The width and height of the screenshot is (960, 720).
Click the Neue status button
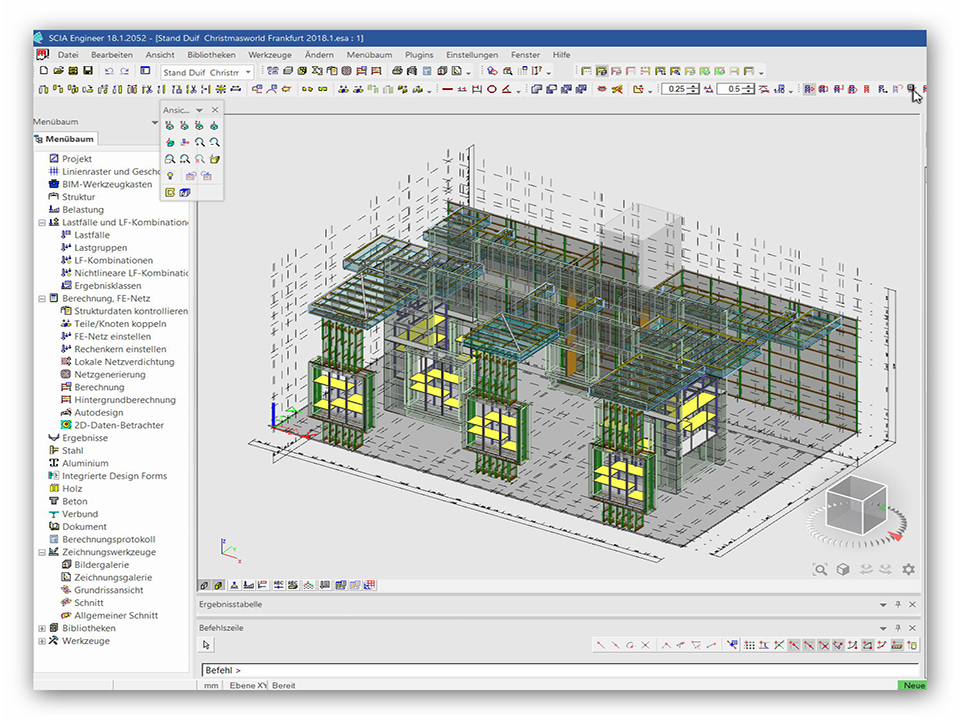tap(911, 686)
